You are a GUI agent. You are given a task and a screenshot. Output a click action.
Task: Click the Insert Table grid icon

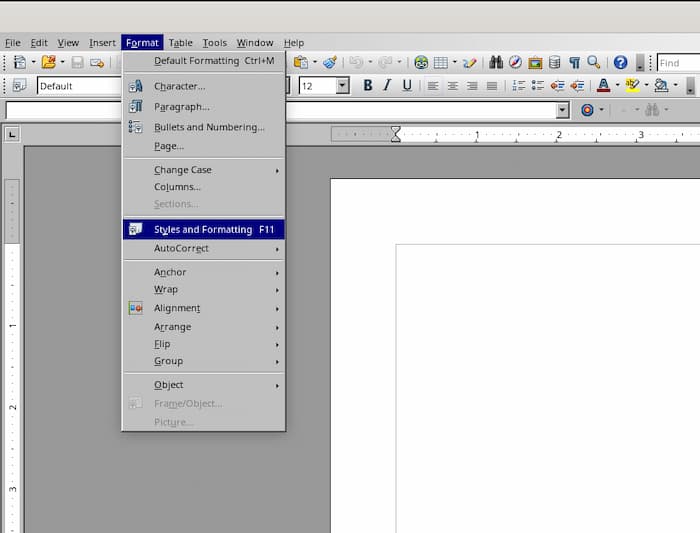(x=441, y=62)
